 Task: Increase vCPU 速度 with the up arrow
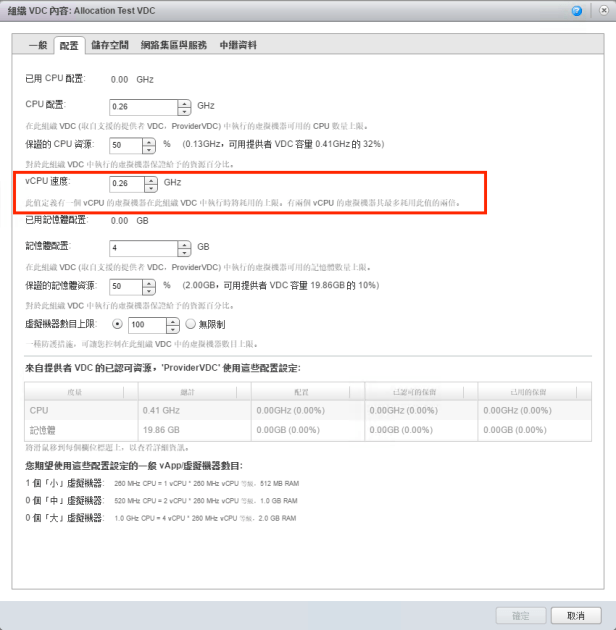pyautogui.click(x=151, y=180)
